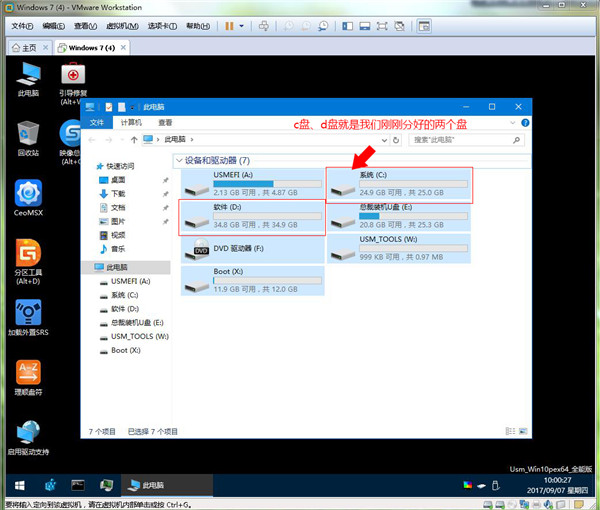This screenshot has height=510, width=600.
Task: Open the 虚拟机(M) VMware menu
Action: 122,26
